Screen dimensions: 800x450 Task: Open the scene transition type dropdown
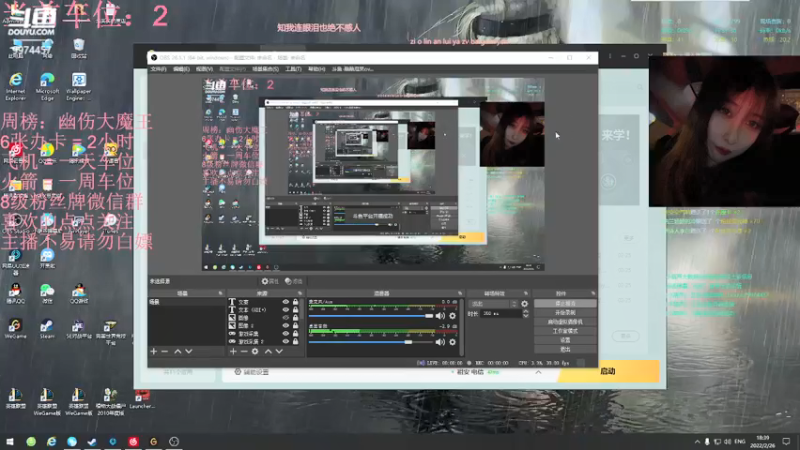(493, 304)
